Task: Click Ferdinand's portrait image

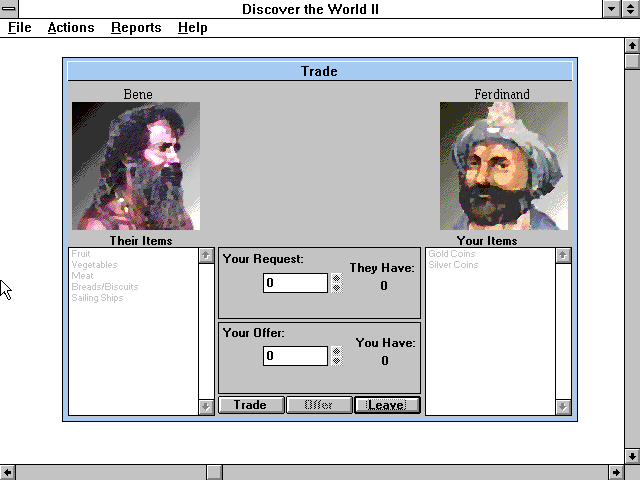Action: pyautogui.click(x=503, y=166)
